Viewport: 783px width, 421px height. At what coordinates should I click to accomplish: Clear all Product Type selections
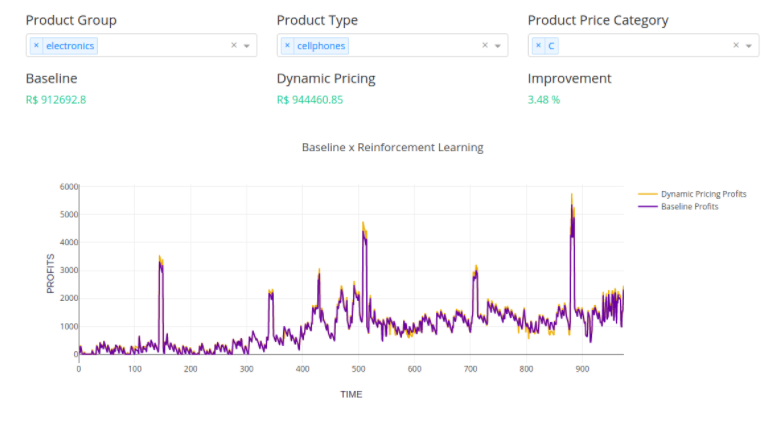pyautogui.click(x=485, y=45)
